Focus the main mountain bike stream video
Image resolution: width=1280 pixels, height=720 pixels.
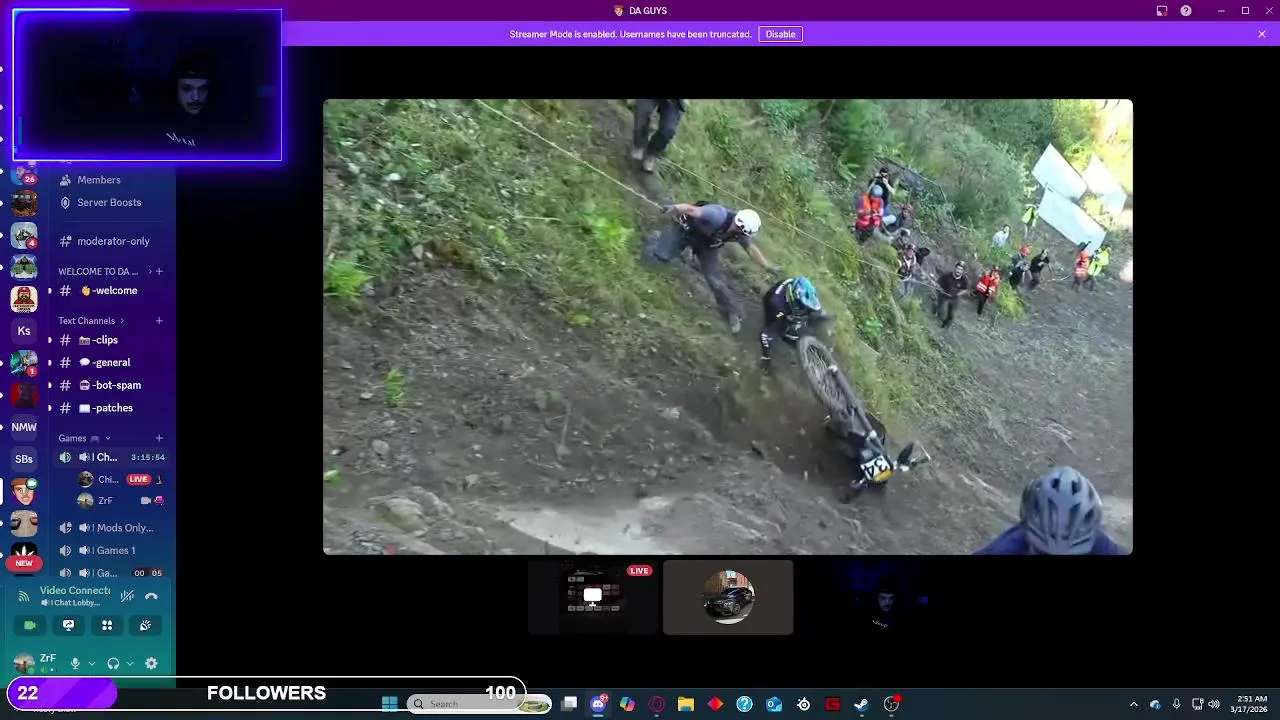tap(728, 327)
